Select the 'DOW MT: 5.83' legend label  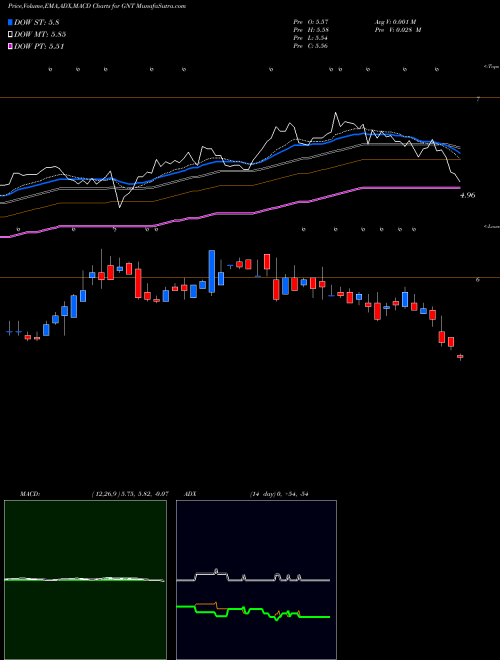40,35
